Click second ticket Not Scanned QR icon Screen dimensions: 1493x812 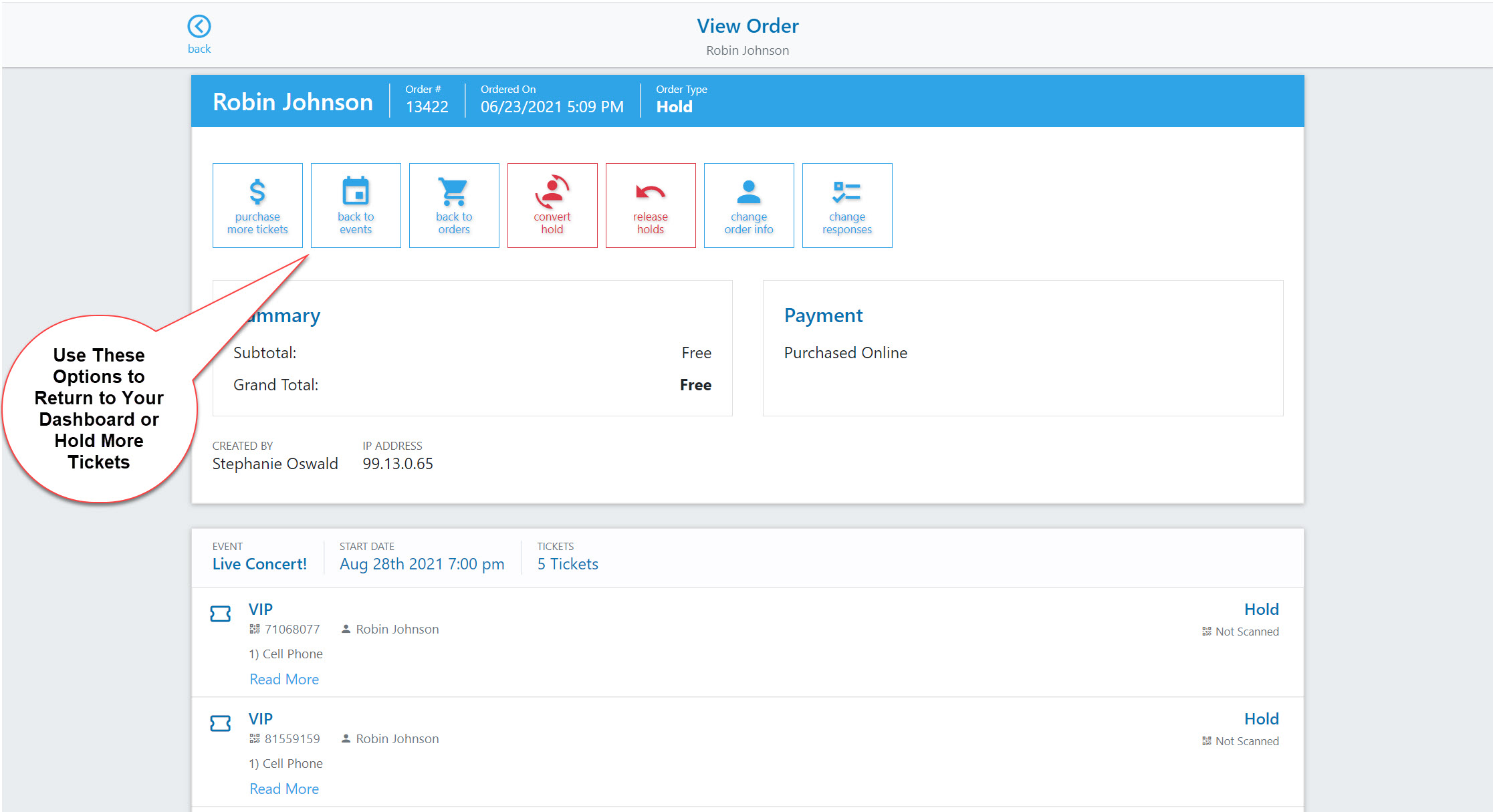[1206, 741]
